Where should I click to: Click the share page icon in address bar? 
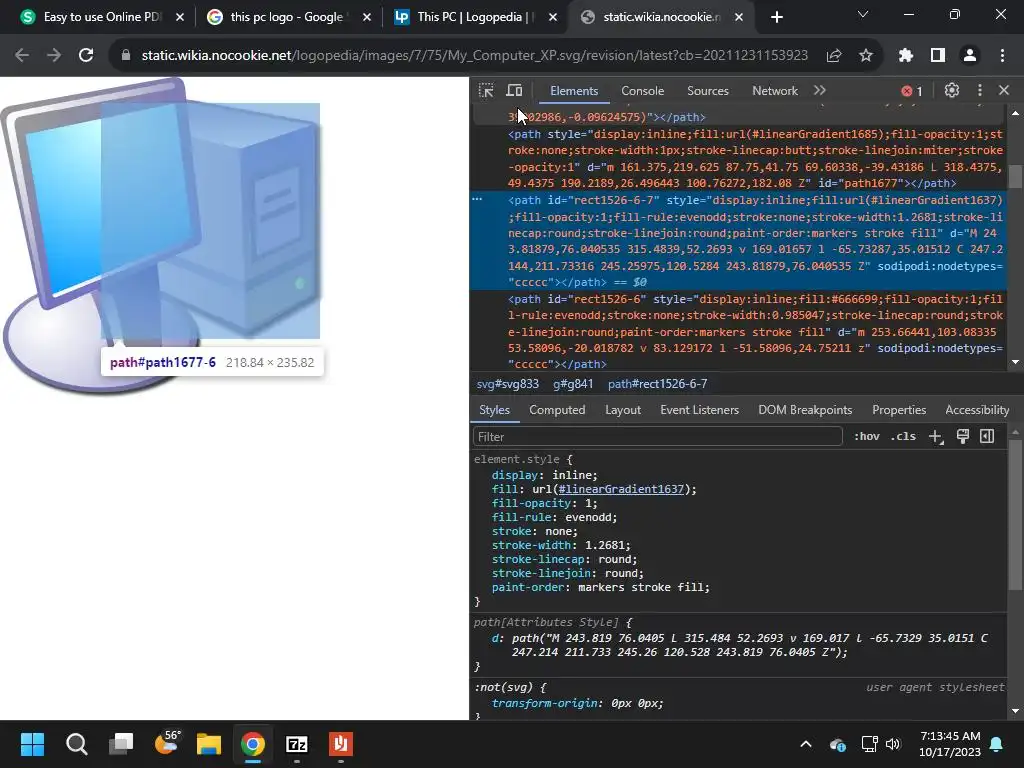point(834,56)
